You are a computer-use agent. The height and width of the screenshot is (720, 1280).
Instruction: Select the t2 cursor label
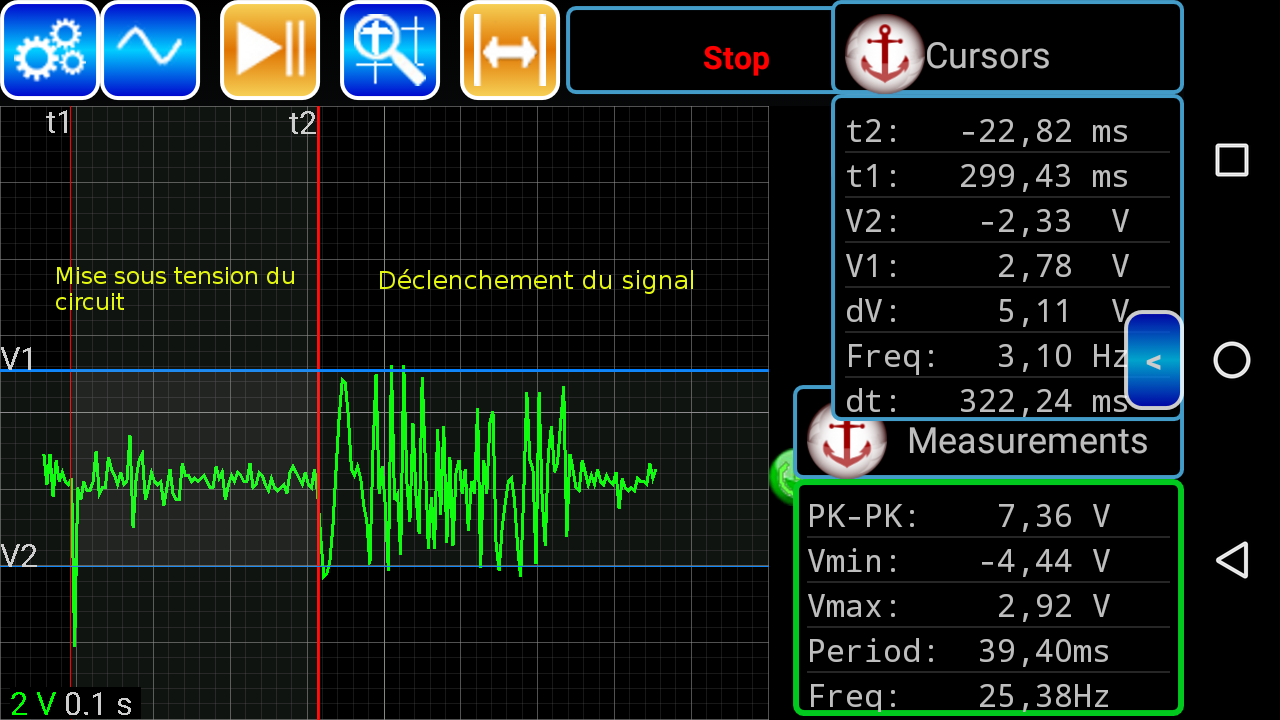tap(302, 123)
